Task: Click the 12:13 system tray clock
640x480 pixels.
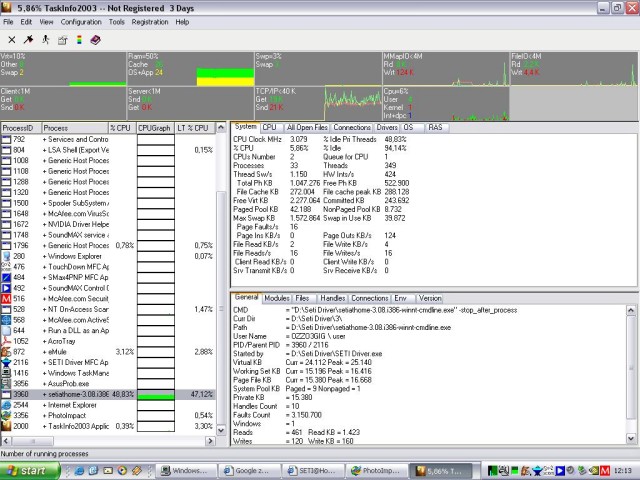Action: coord(622,471)
